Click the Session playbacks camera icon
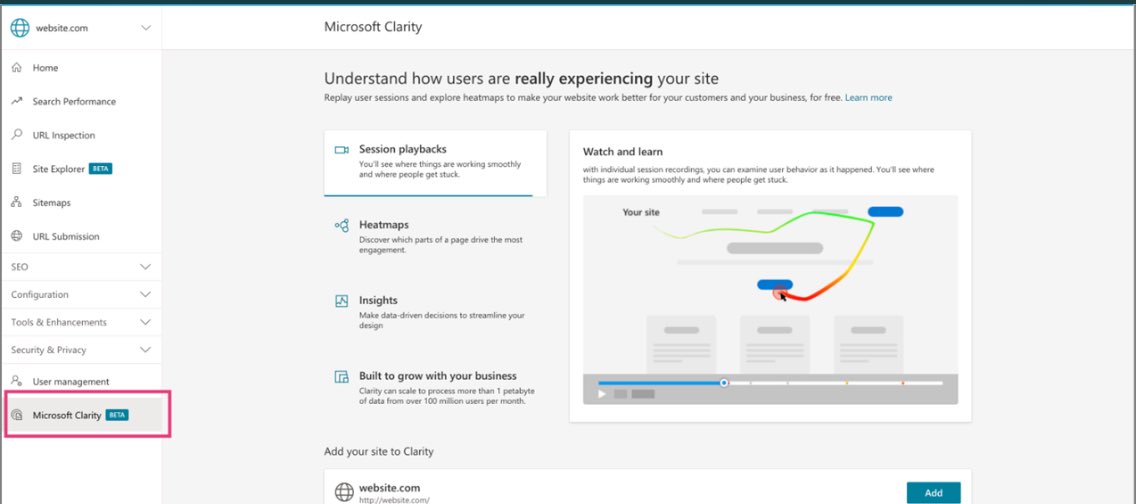Image resolution: width=1136 pixels, height=504 pixels. click(x=341, y=150)
